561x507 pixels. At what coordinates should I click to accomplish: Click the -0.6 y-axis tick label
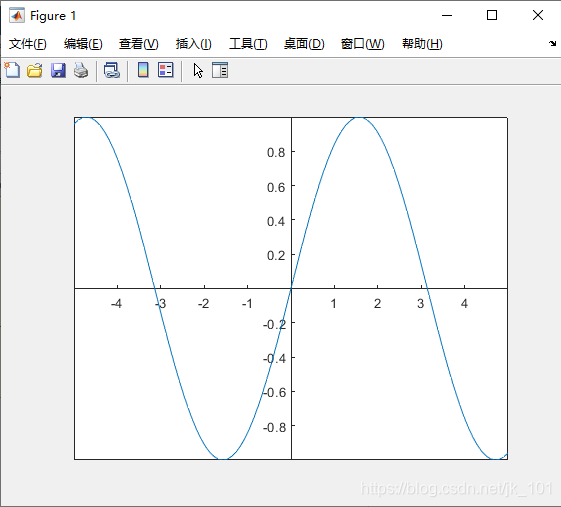click(x=274, y=393)
